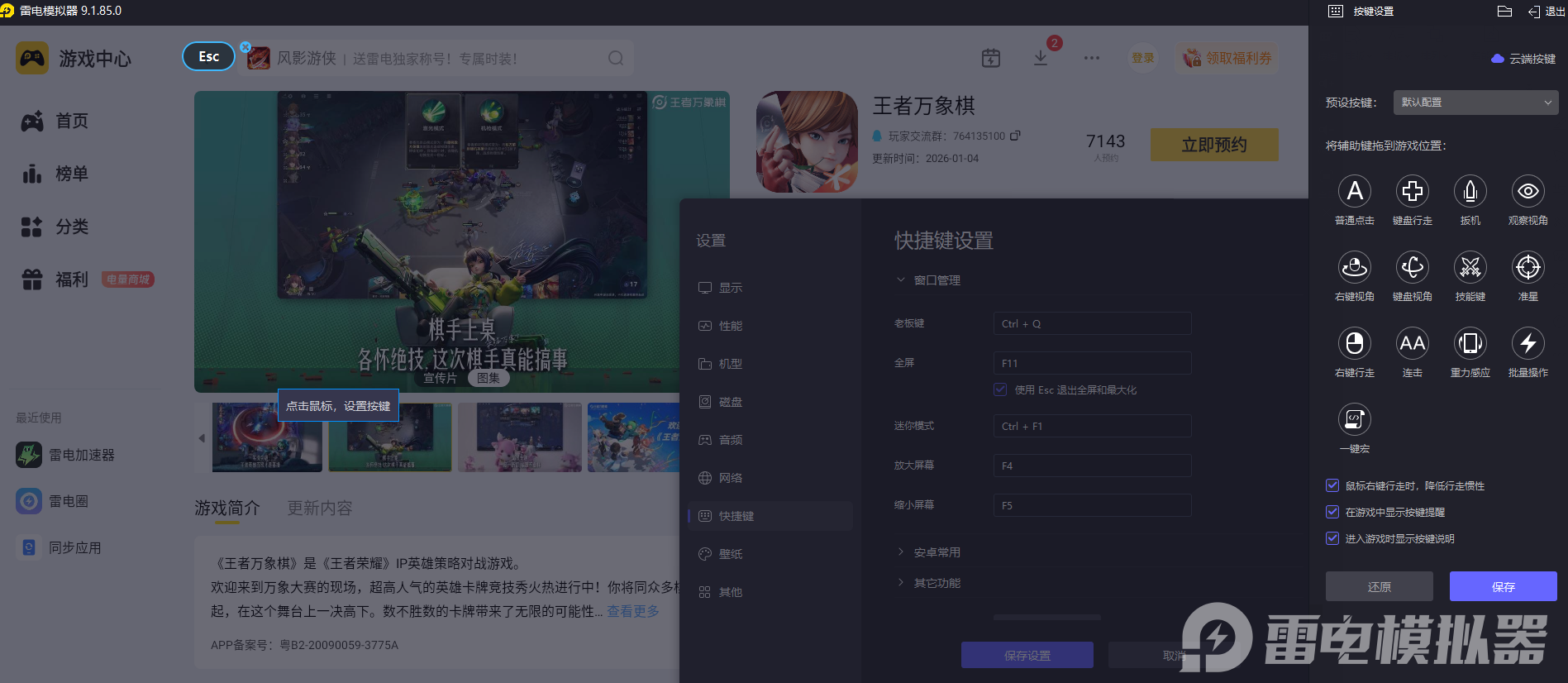This screenshot has width=1568, height=683.
Task: Click the 老板键 Ctrl + Q field
Action: (1092, 323)
